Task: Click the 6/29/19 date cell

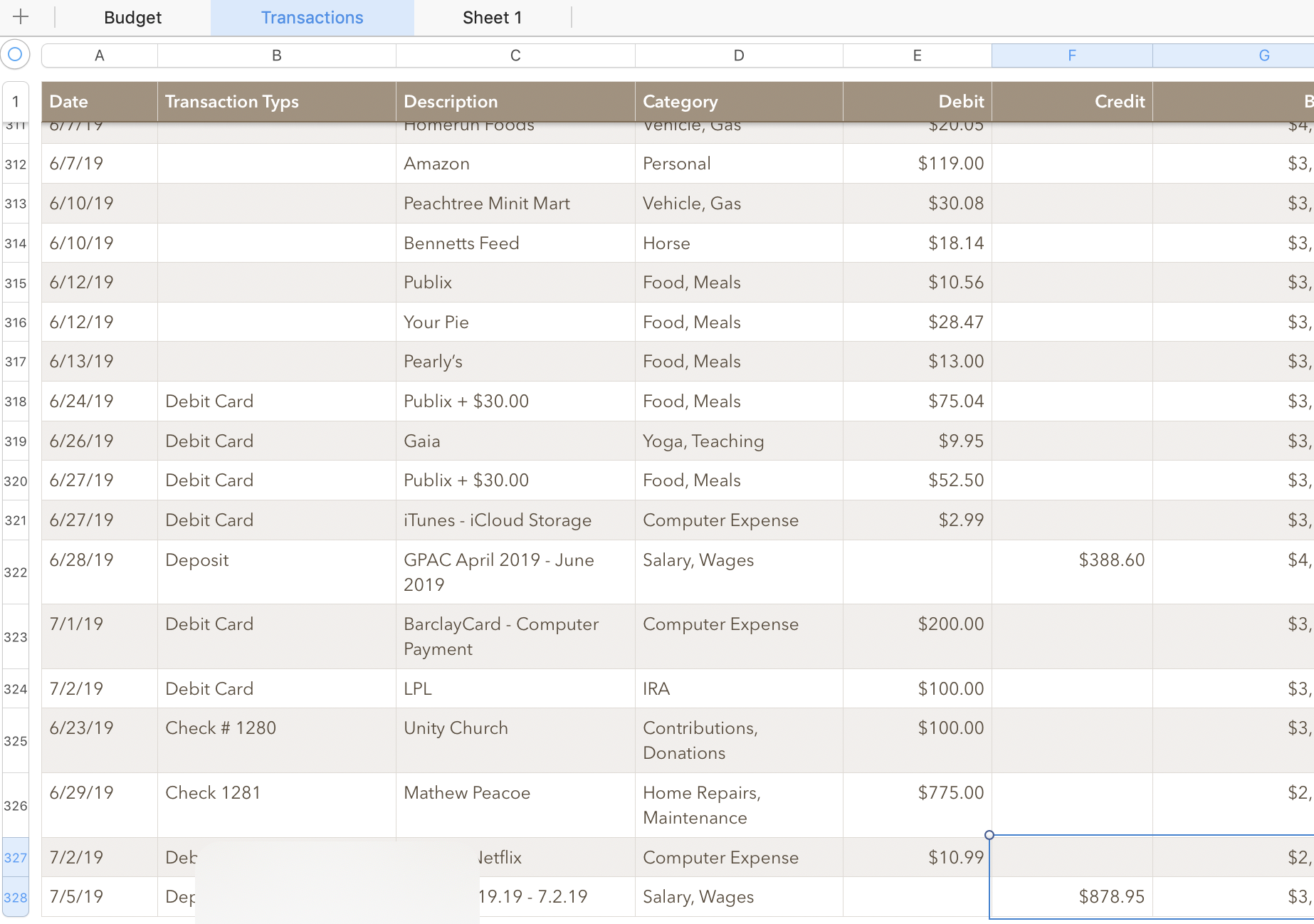Action: (100, 806)
